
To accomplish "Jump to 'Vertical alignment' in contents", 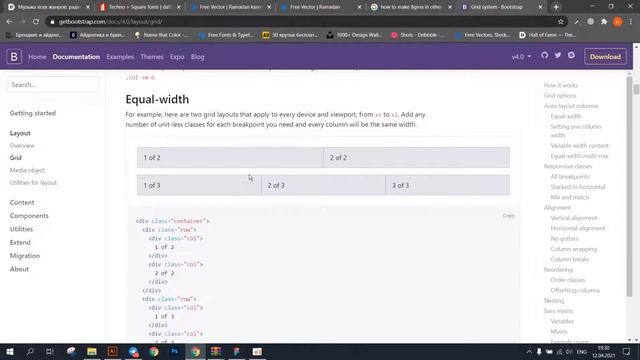I will [573, 218].
